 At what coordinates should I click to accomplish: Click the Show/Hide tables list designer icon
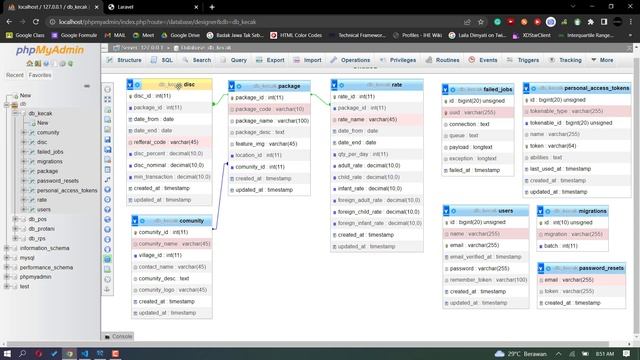(x=107, y=89)
